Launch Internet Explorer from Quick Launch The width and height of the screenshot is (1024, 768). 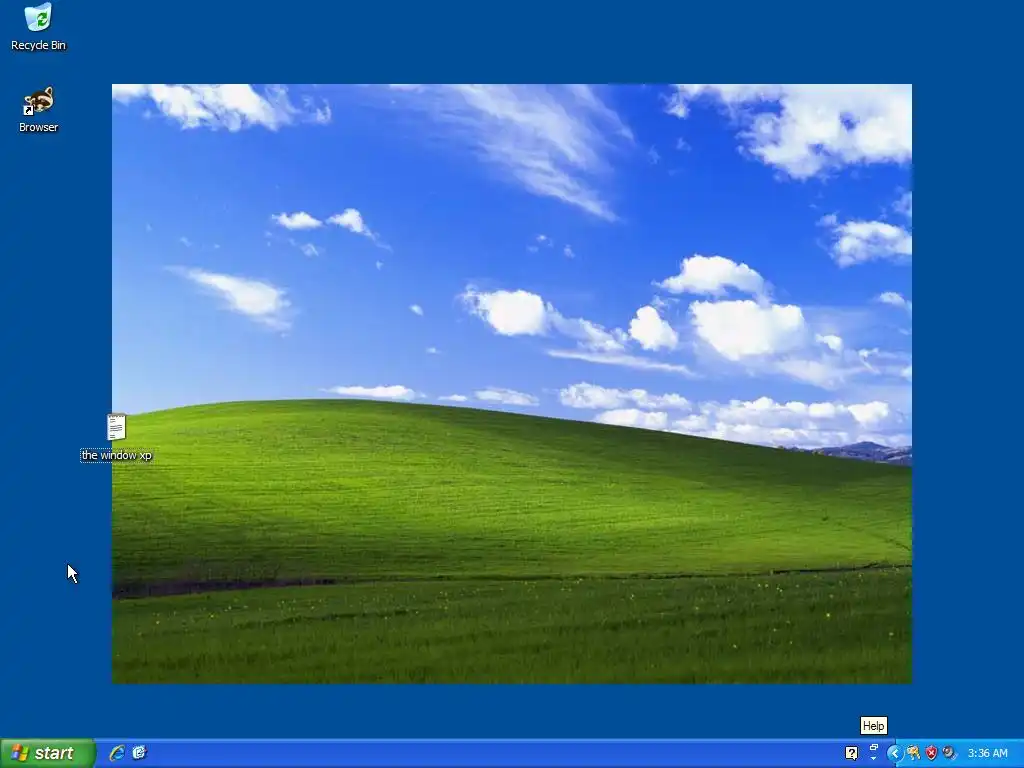pyautogui.click(x=117, y=753)
